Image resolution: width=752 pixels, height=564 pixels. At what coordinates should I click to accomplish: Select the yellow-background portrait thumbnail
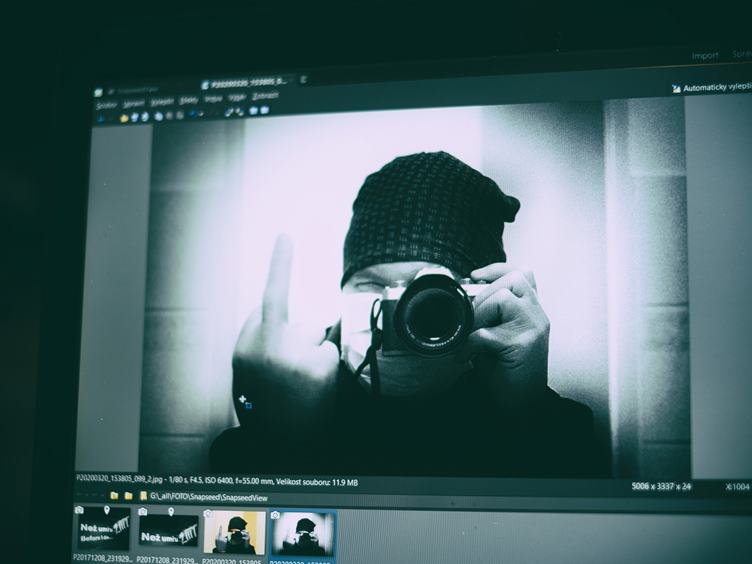coord(235,532)
